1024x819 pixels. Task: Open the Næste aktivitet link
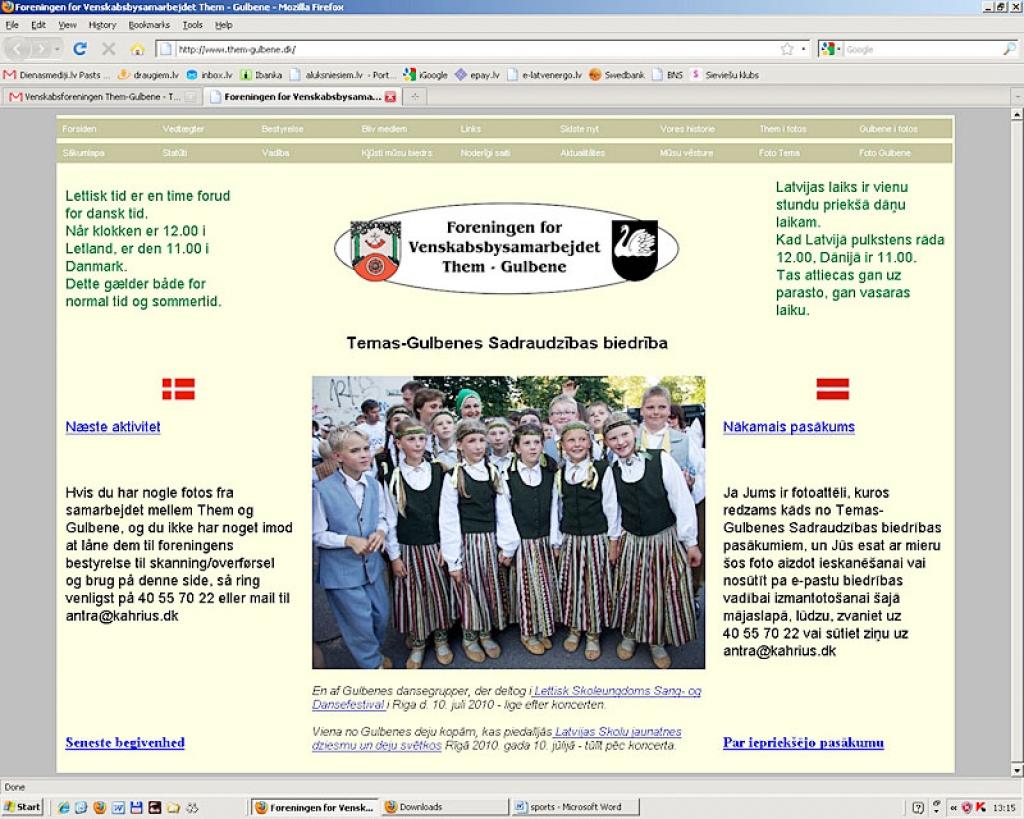[112, 427]
